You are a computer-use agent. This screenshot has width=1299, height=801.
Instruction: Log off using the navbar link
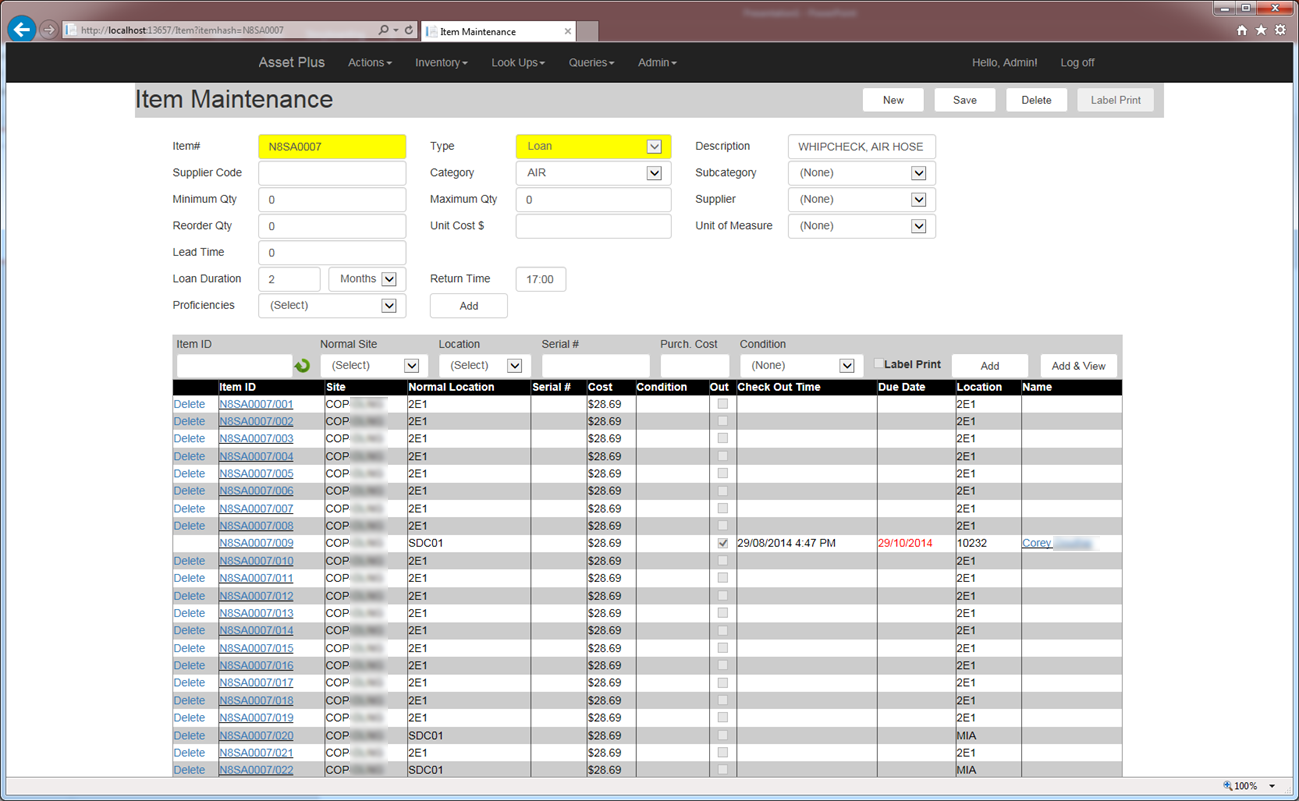[x=1077, y=62]
